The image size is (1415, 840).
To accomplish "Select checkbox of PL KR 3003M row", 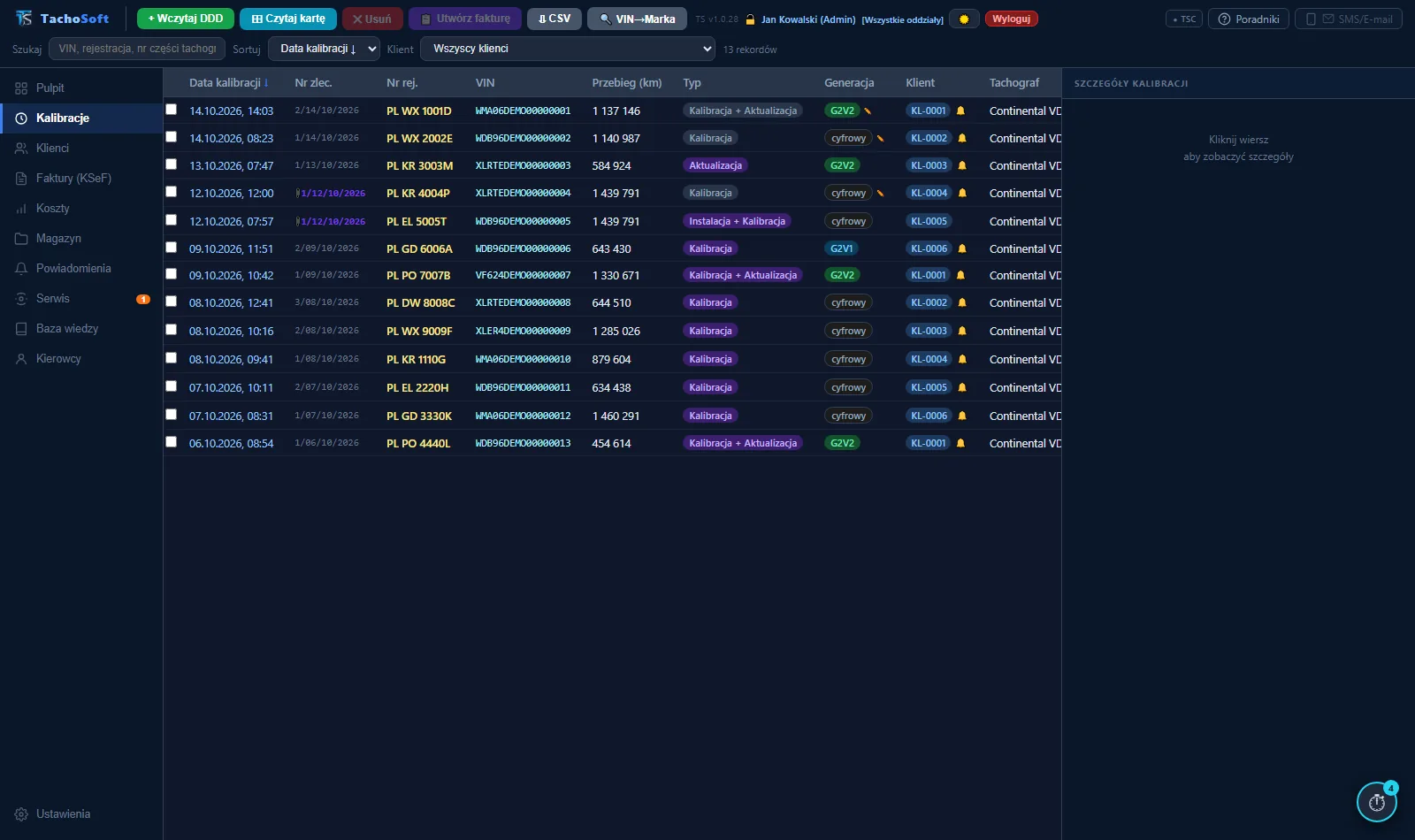I will point(172,164).
